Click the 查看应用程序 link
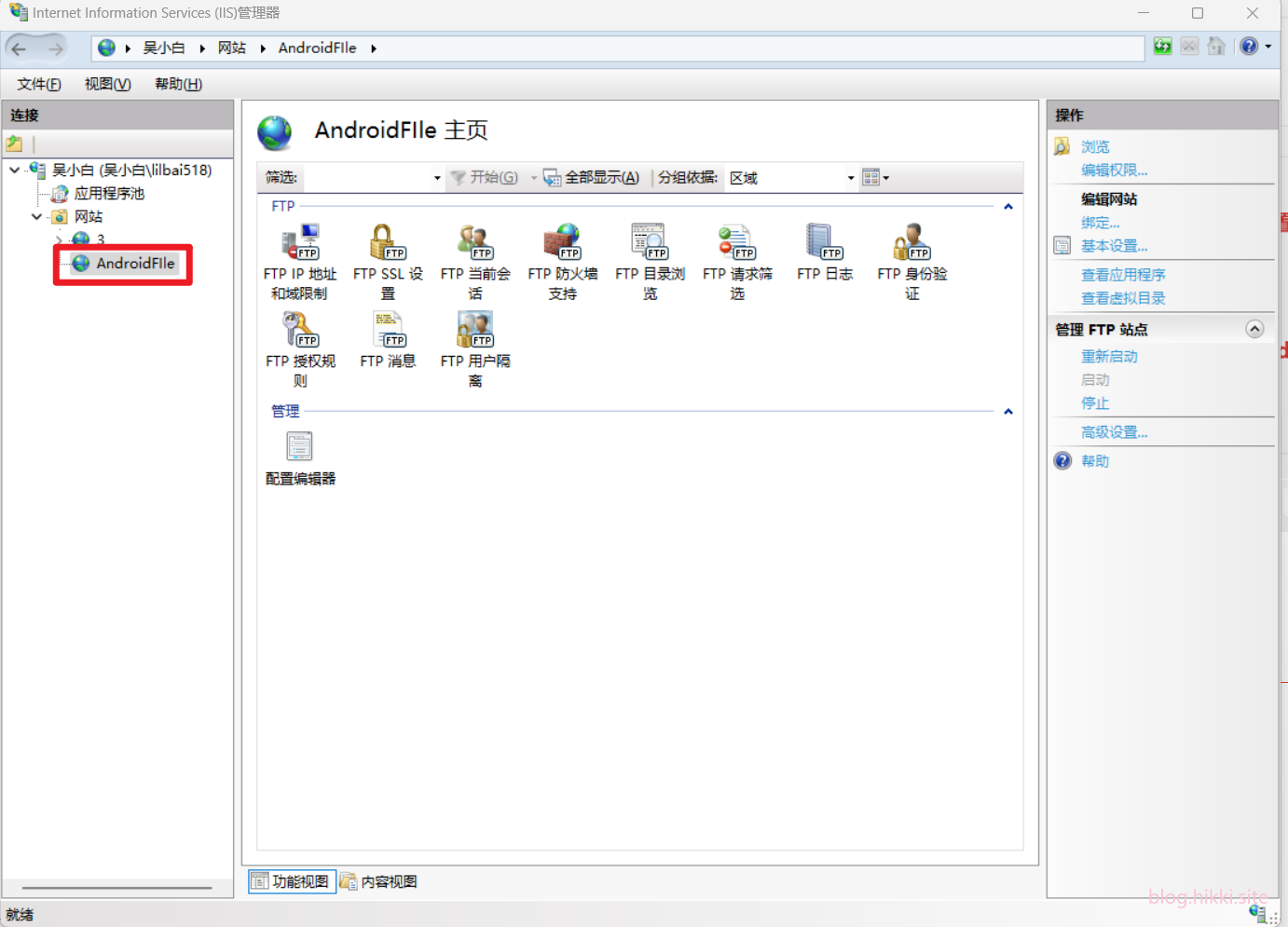 1123,275
